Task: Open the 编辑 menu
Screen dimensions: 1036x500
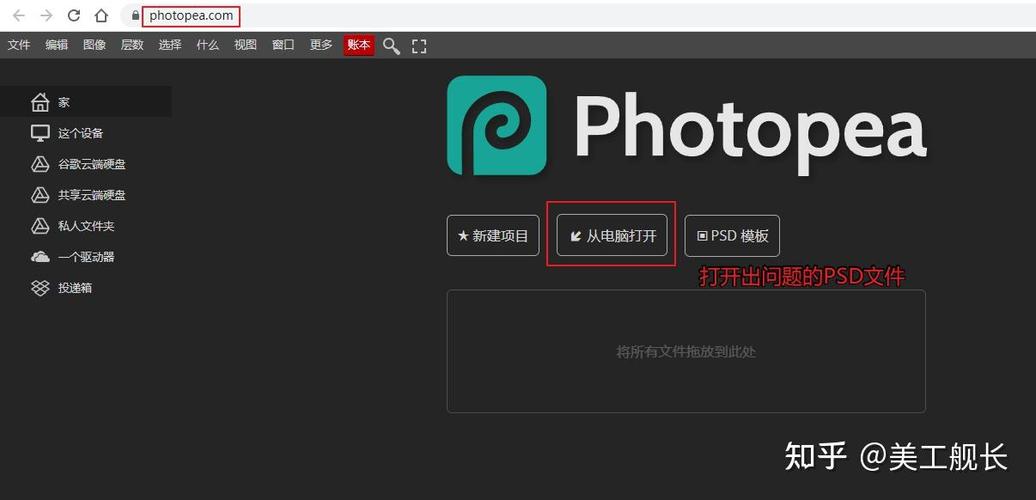Action: [57, 45]
